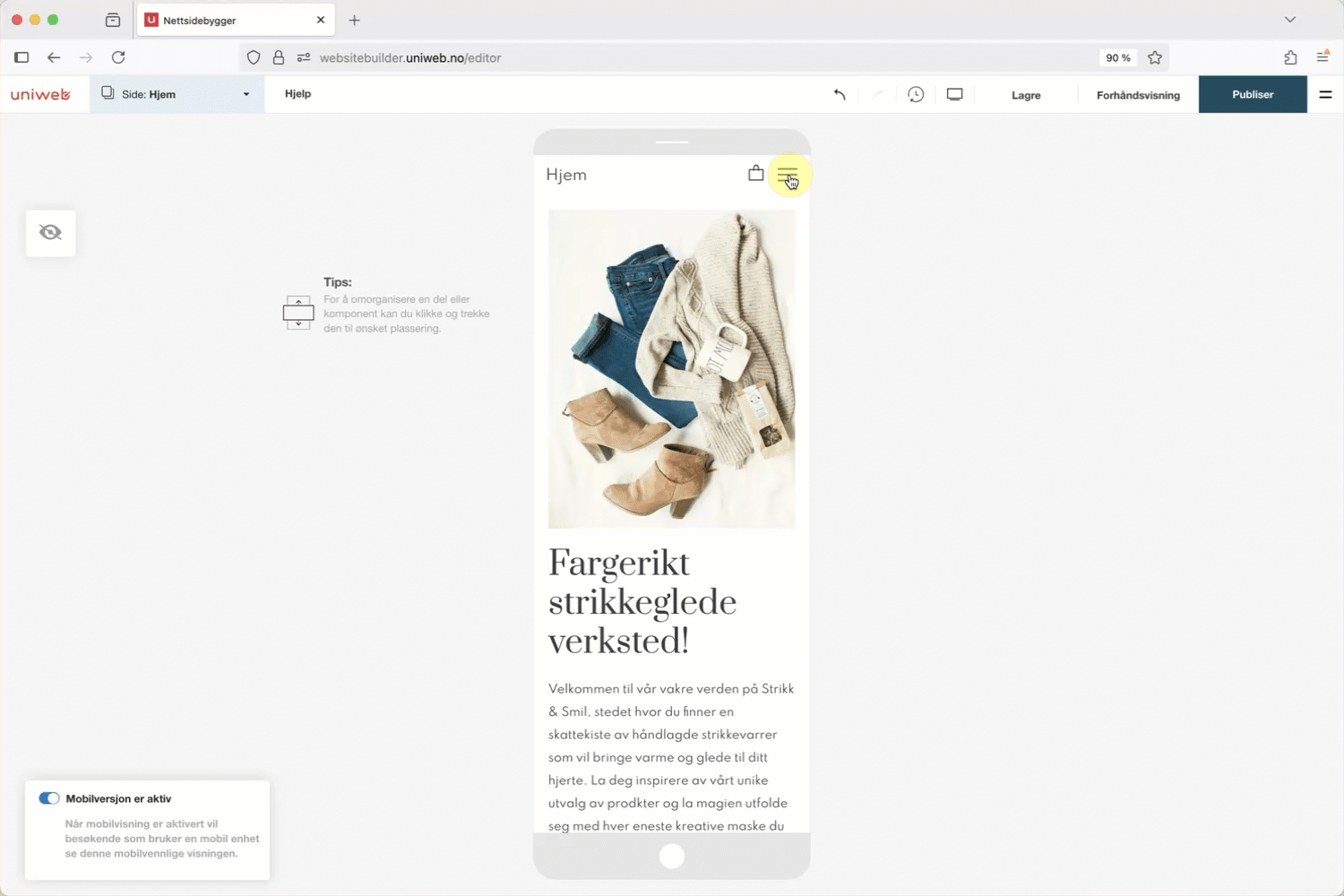Open a new browser tab
The height and width of the screenshot is (896, 1344).
(355, 20)
